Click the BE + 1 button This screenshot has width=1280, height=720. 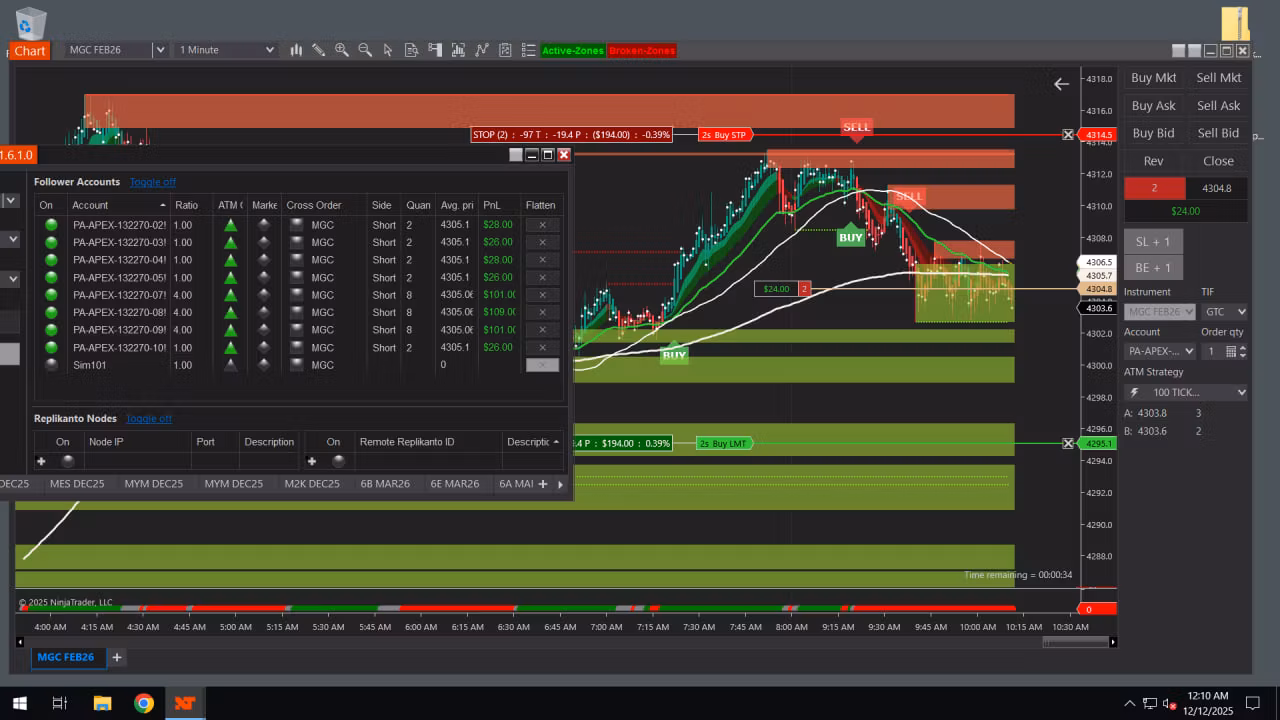coord(1153,267)
